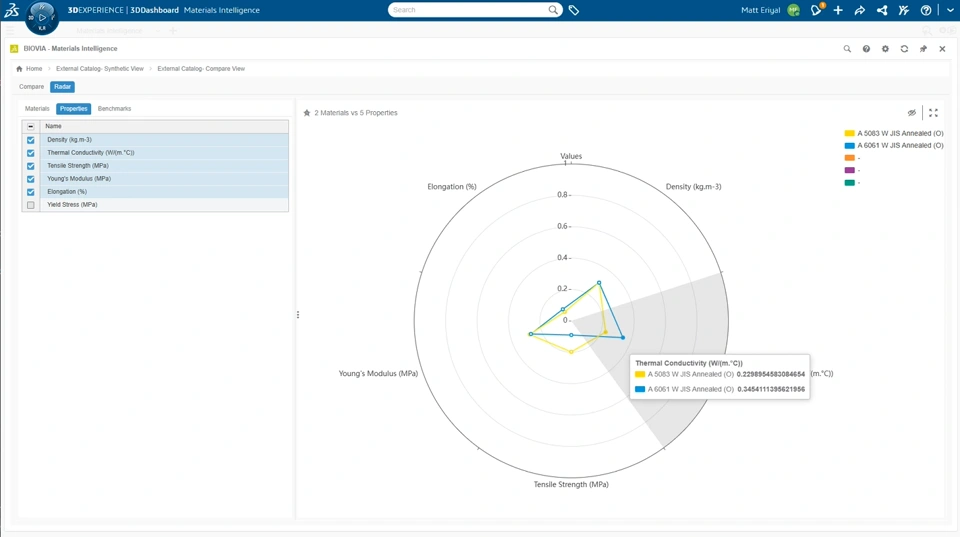Click yellow A 5083 legend swatch
The height and width of the screenshot is (537, 960).
(x=849, y=133)
